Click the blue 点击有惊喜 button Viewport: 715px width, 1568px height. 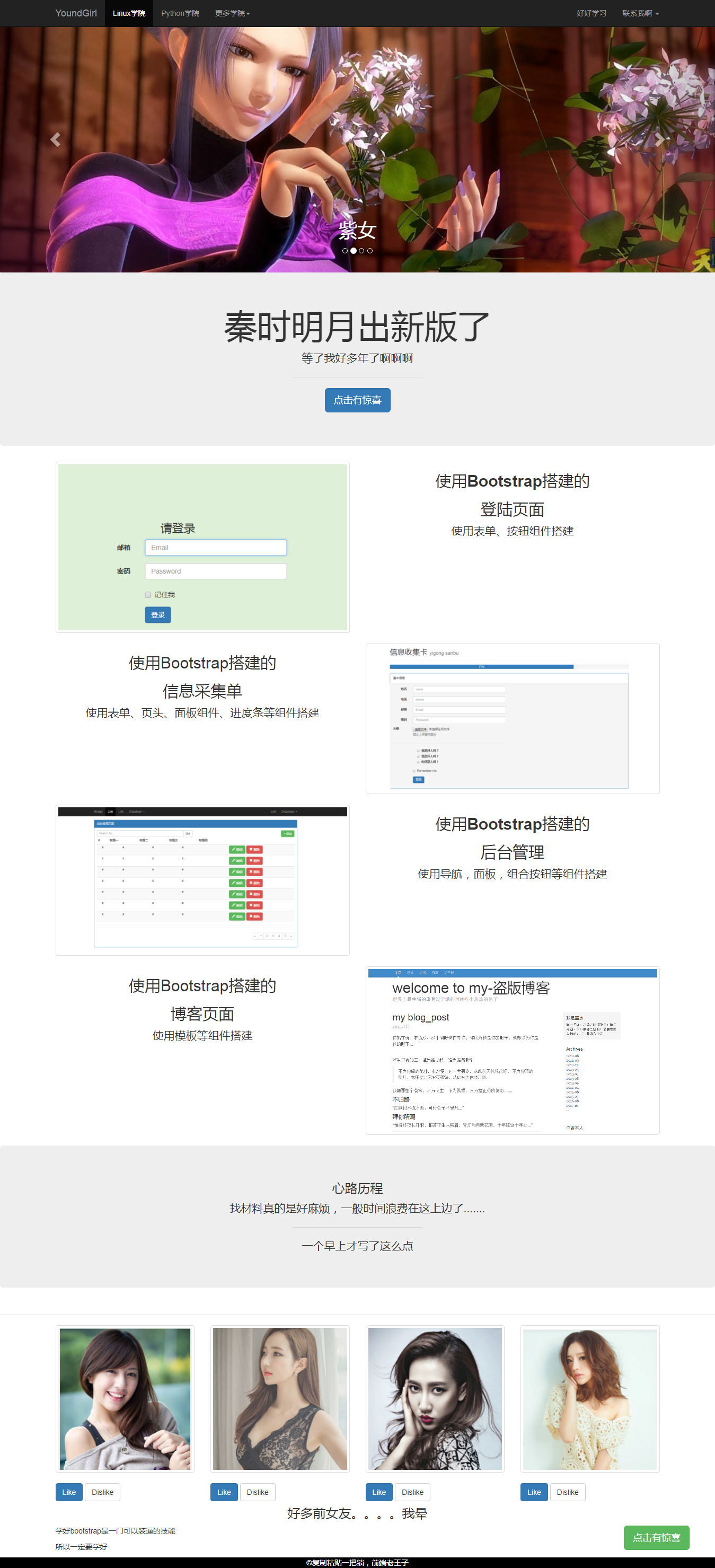point(357,400)
